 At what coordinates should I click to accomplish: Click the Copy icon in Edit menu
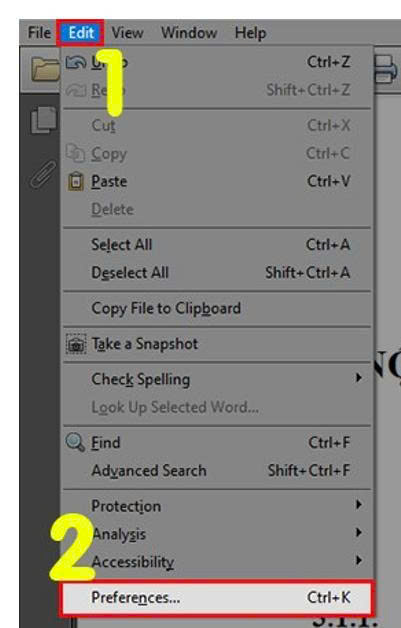coord(75,153)
